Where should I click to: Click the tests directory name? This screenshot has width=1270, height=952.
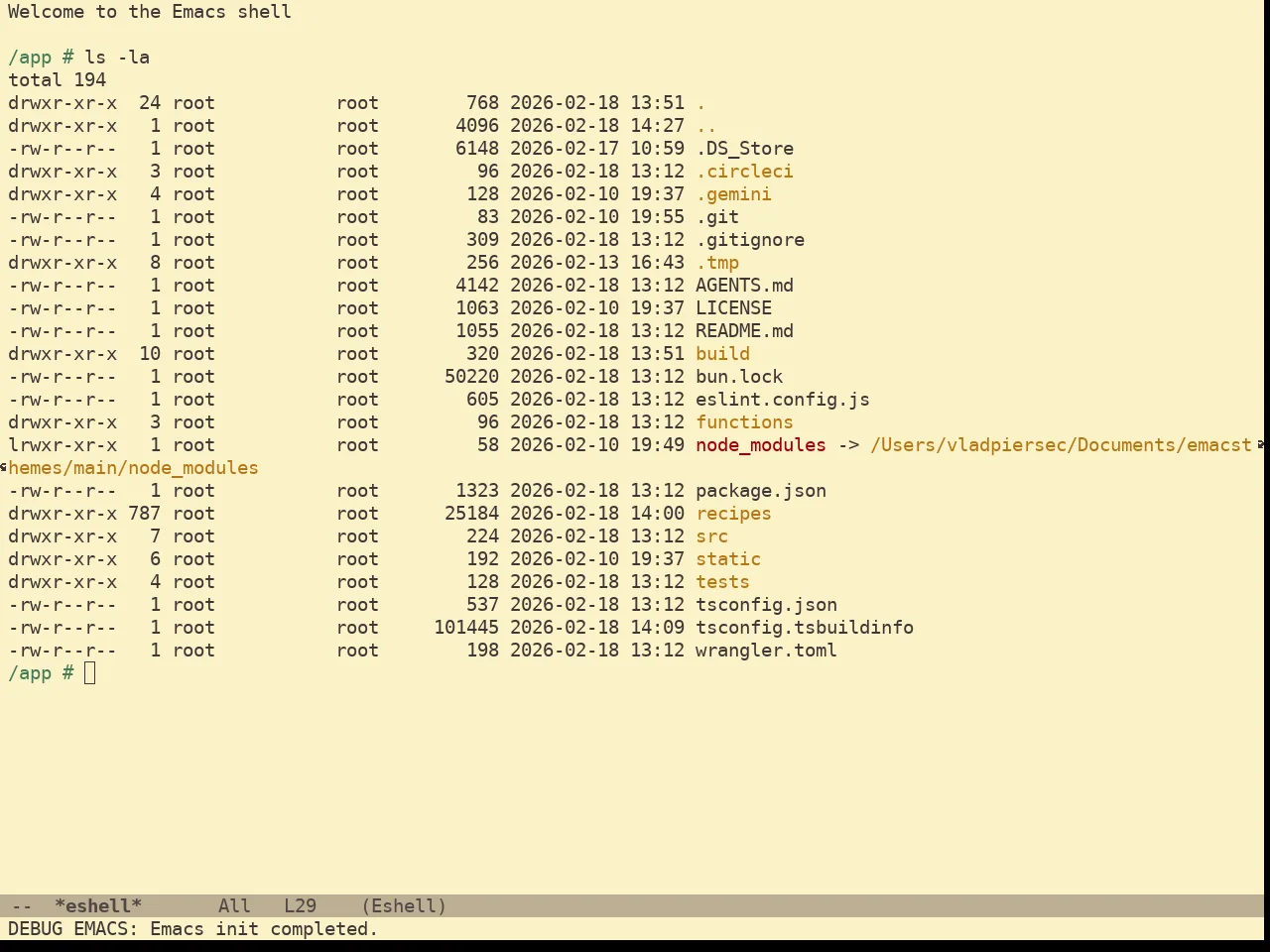click(722, 582)
